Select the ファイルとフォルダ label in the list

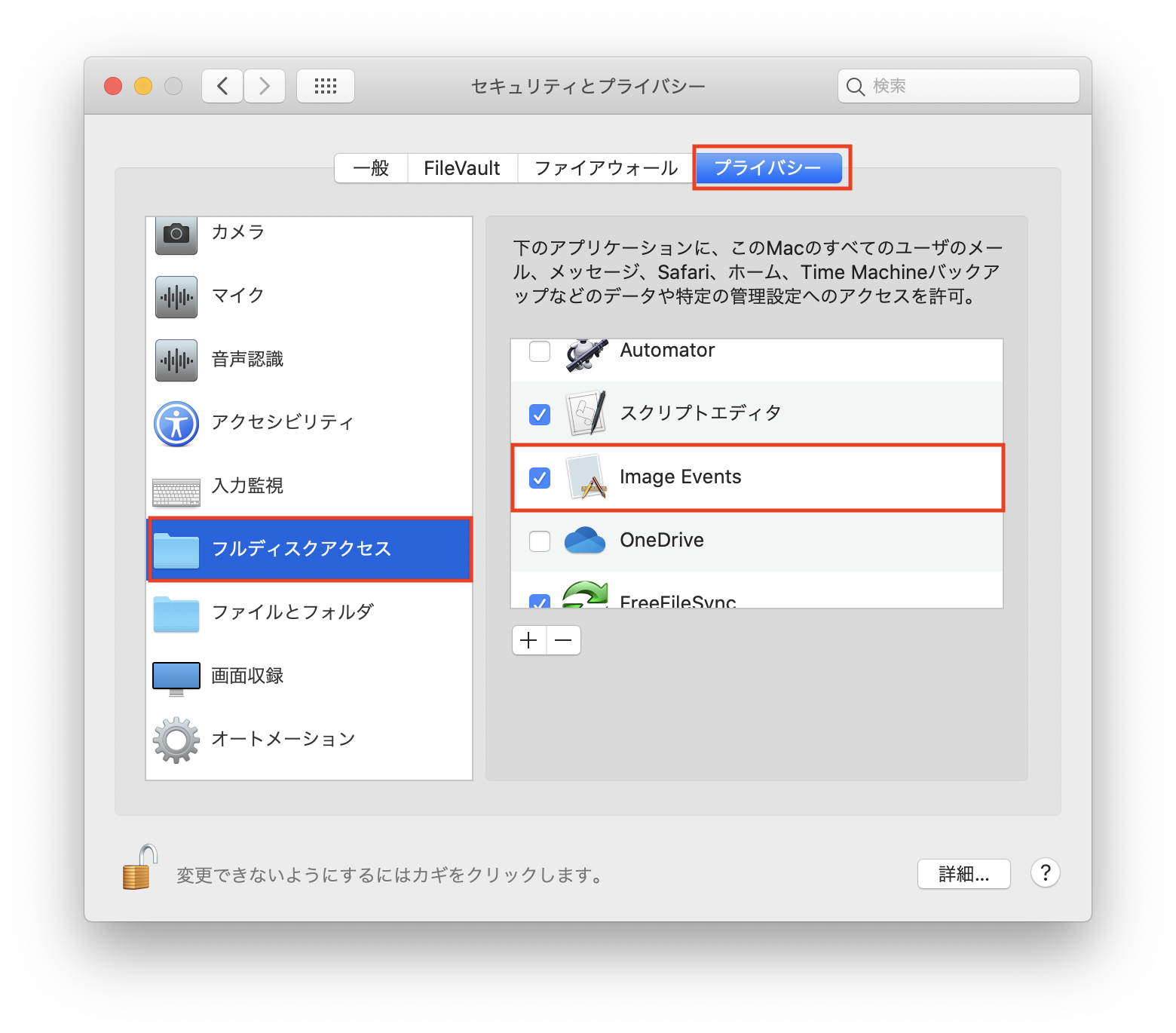click(292, 612)
